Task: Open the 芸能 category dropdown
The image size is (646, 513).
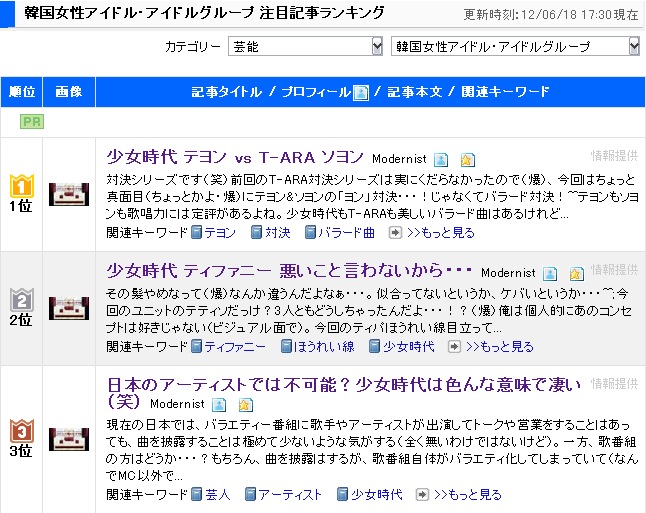Action: tap(305, 46)
